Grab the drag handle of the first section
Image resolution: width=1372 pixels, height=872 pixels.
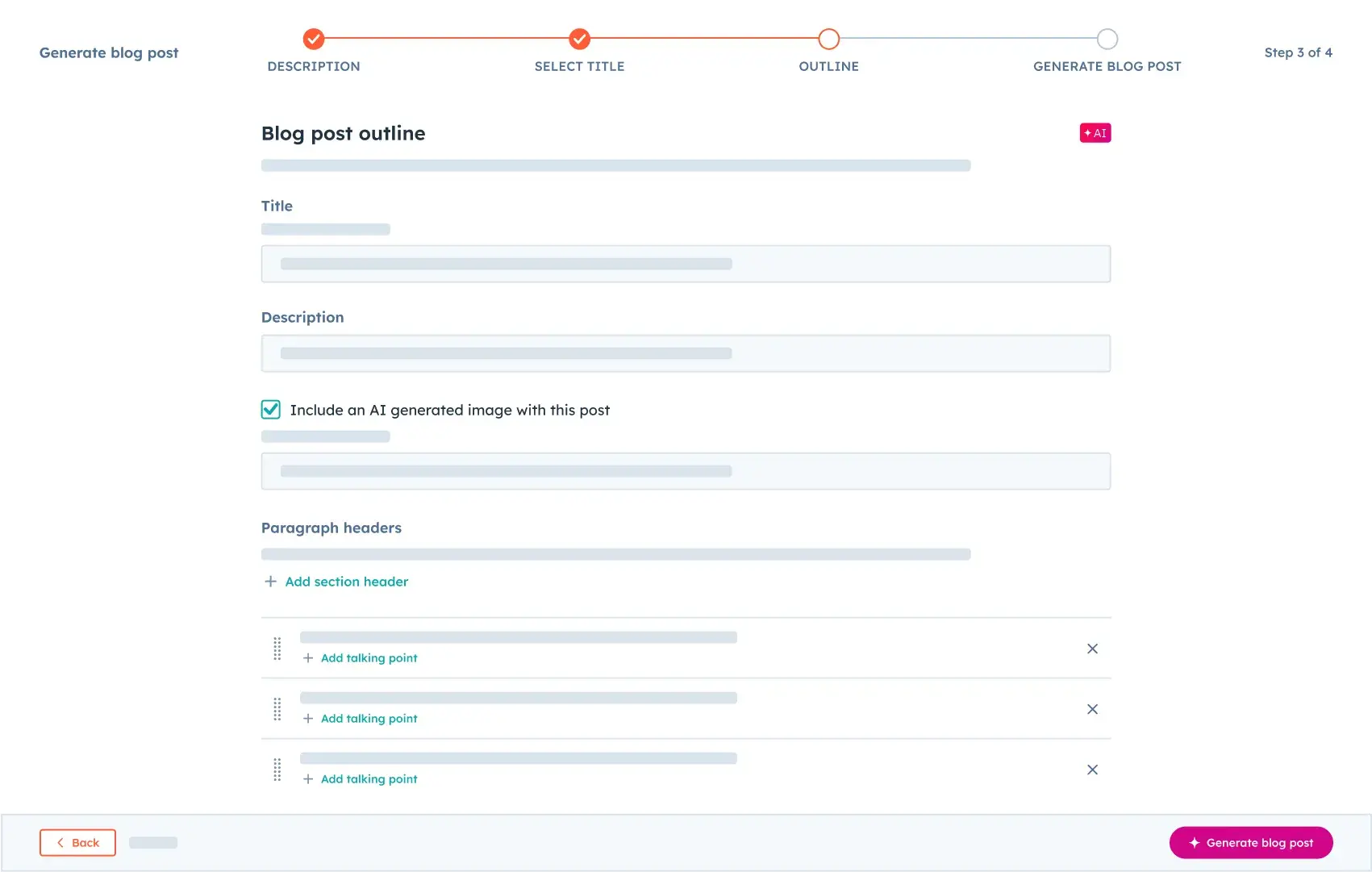pyautogui.click(x=277, y=649)
